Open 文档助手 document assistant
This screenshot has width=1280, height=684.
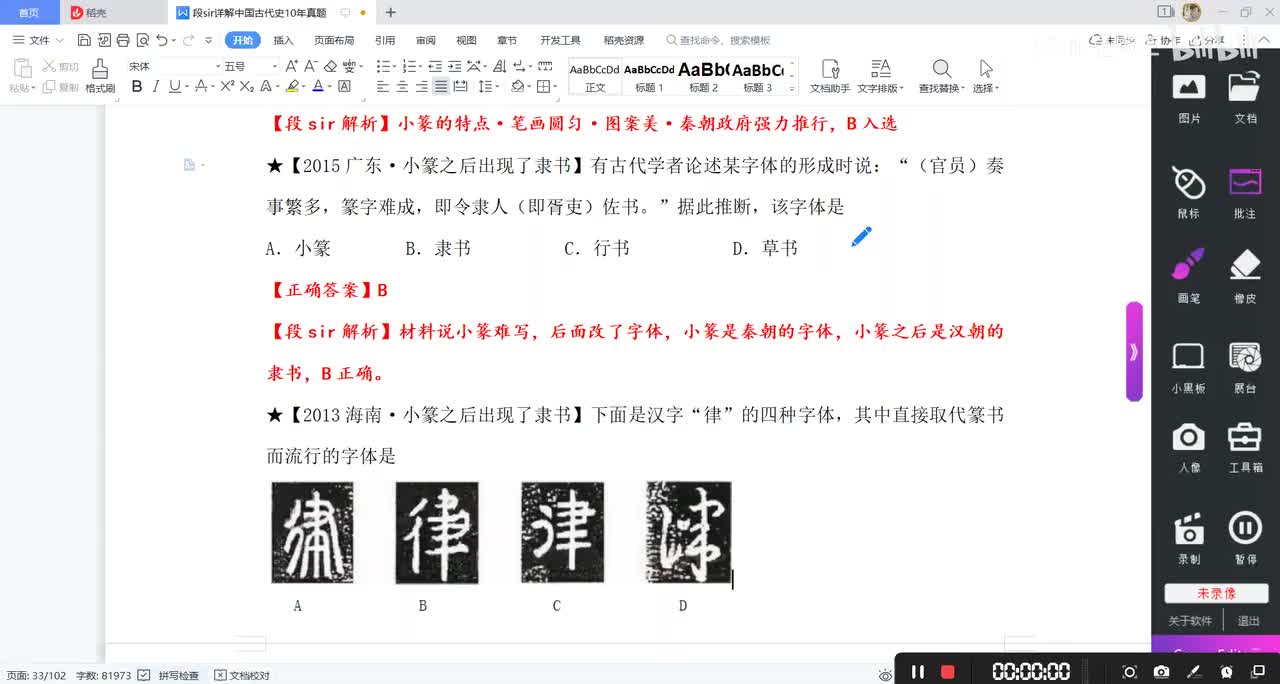pyautogui.click(x=829, y=76)
